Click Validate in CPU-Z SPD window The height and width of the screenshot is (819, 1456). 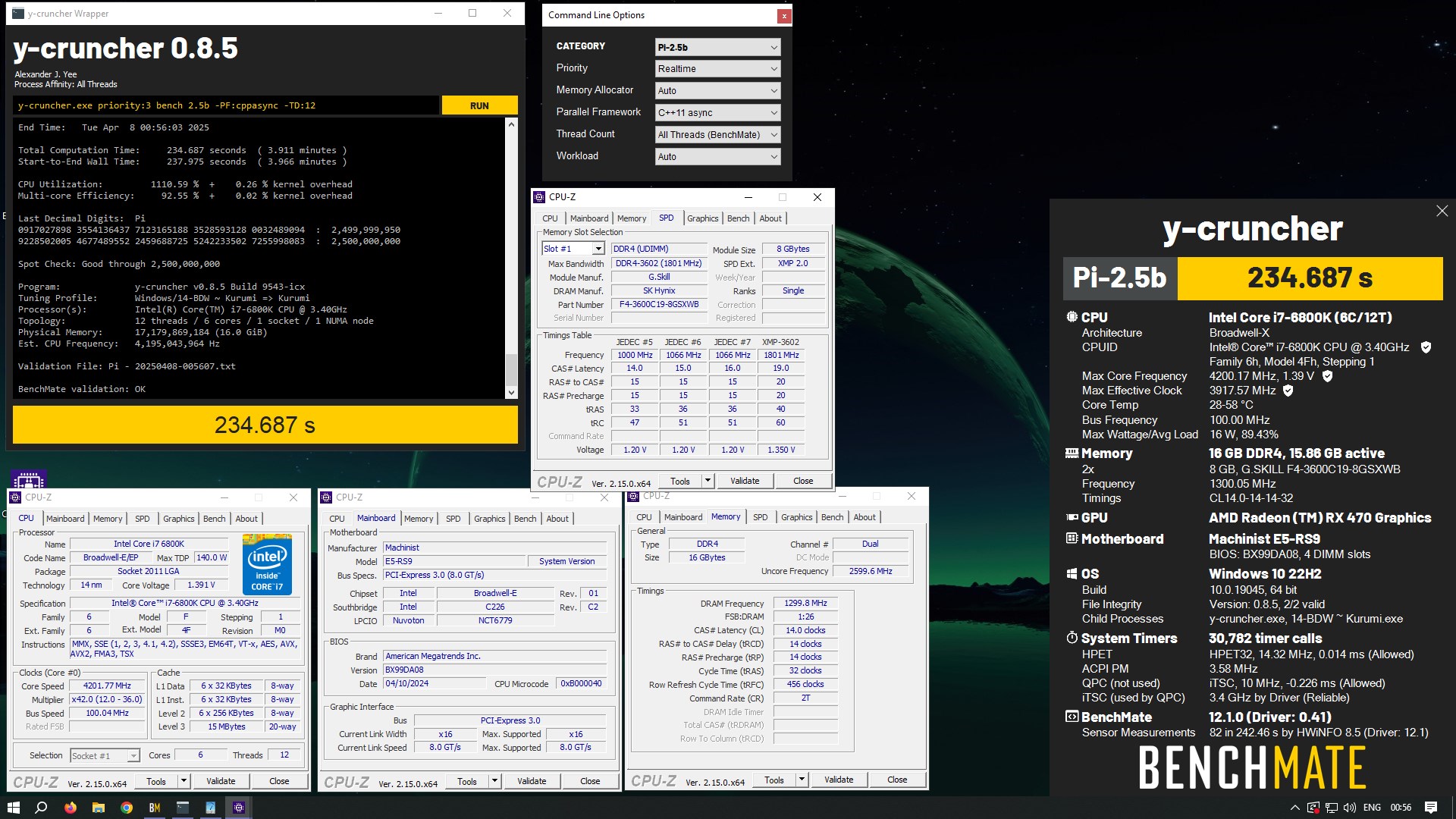pos(745,481)
